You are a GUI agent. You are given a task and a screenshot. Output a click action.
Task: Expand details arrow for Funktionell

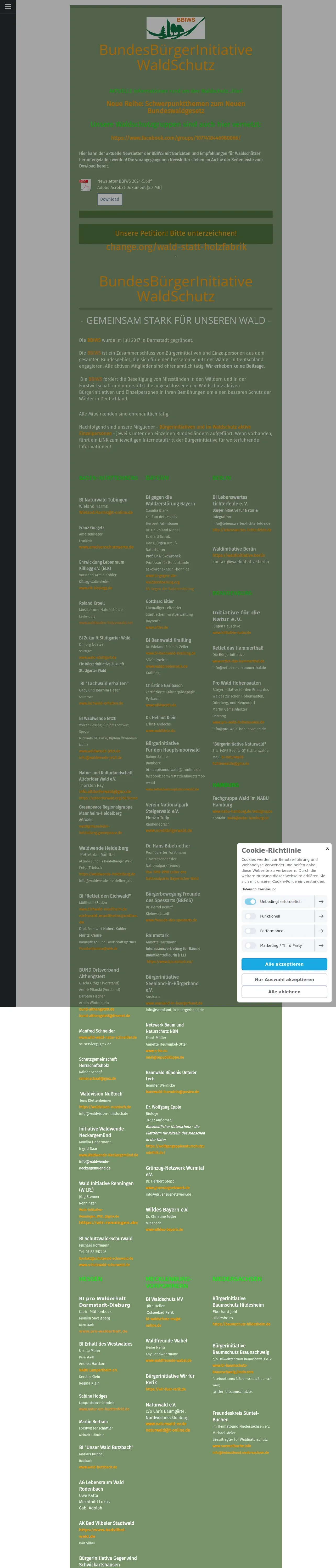[321, 916]
